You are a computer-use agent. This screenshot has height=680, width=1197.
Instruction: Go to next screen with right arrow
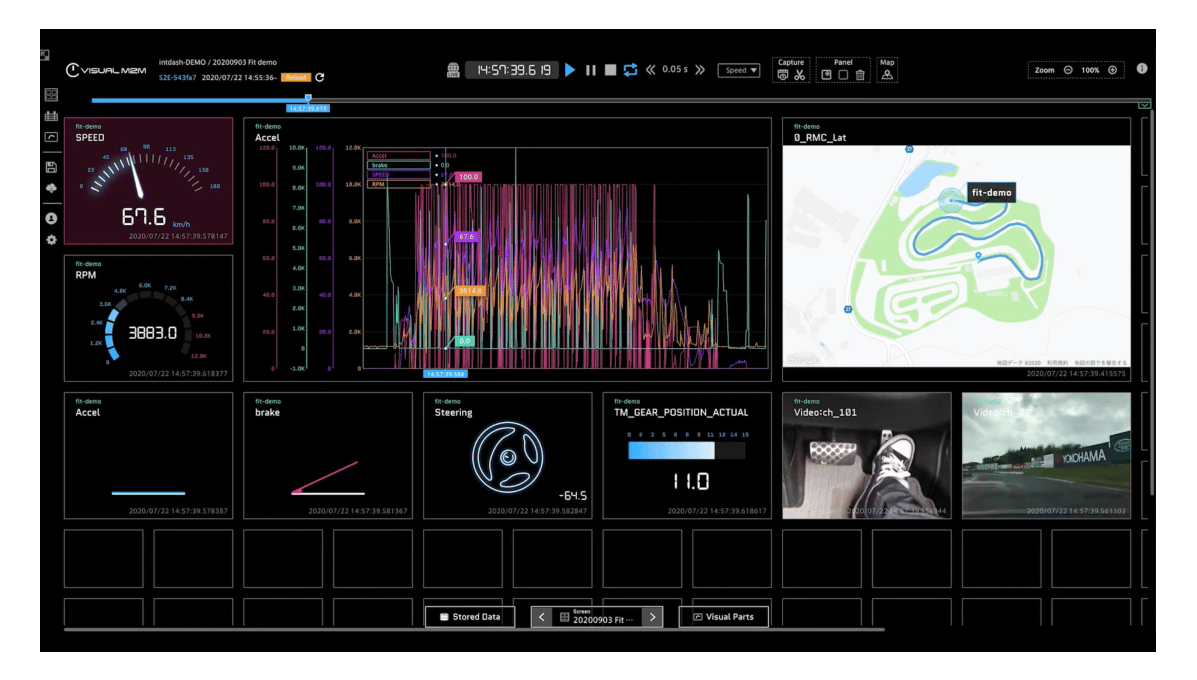tap(653, 617)
